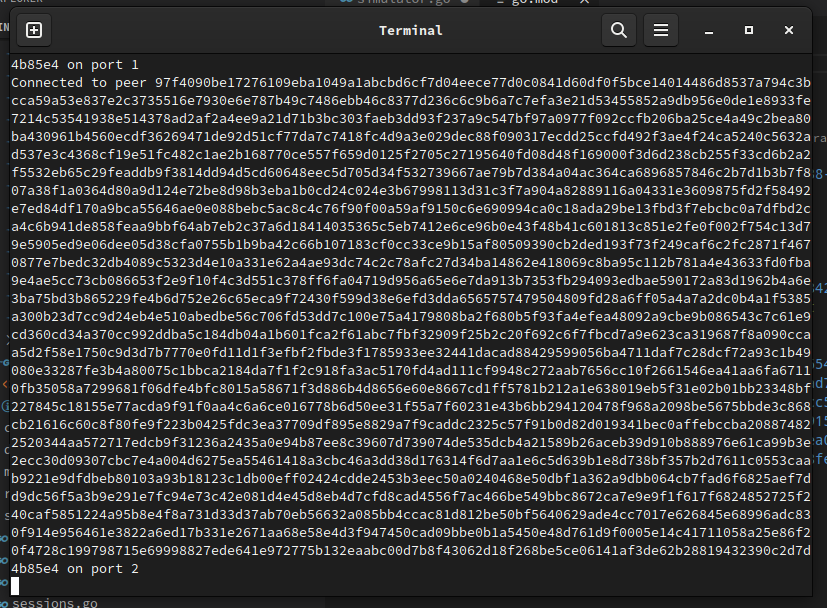Click the hex line starting with 'cb21616c60c8'

click(x=411, y=425)
